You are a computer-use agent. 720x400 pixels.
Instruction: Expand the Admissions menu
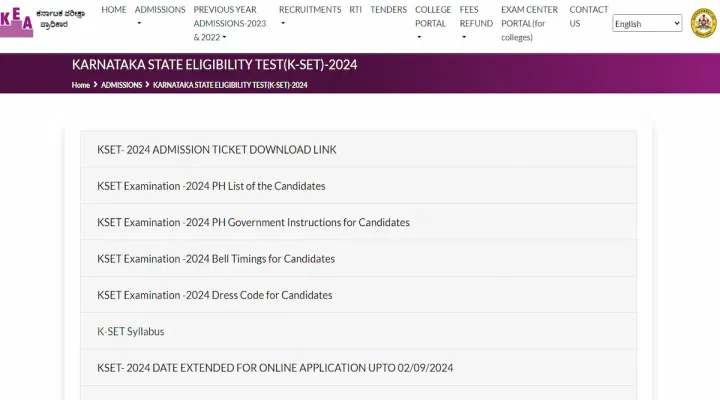pyautogui.click(x=160, y=15)
